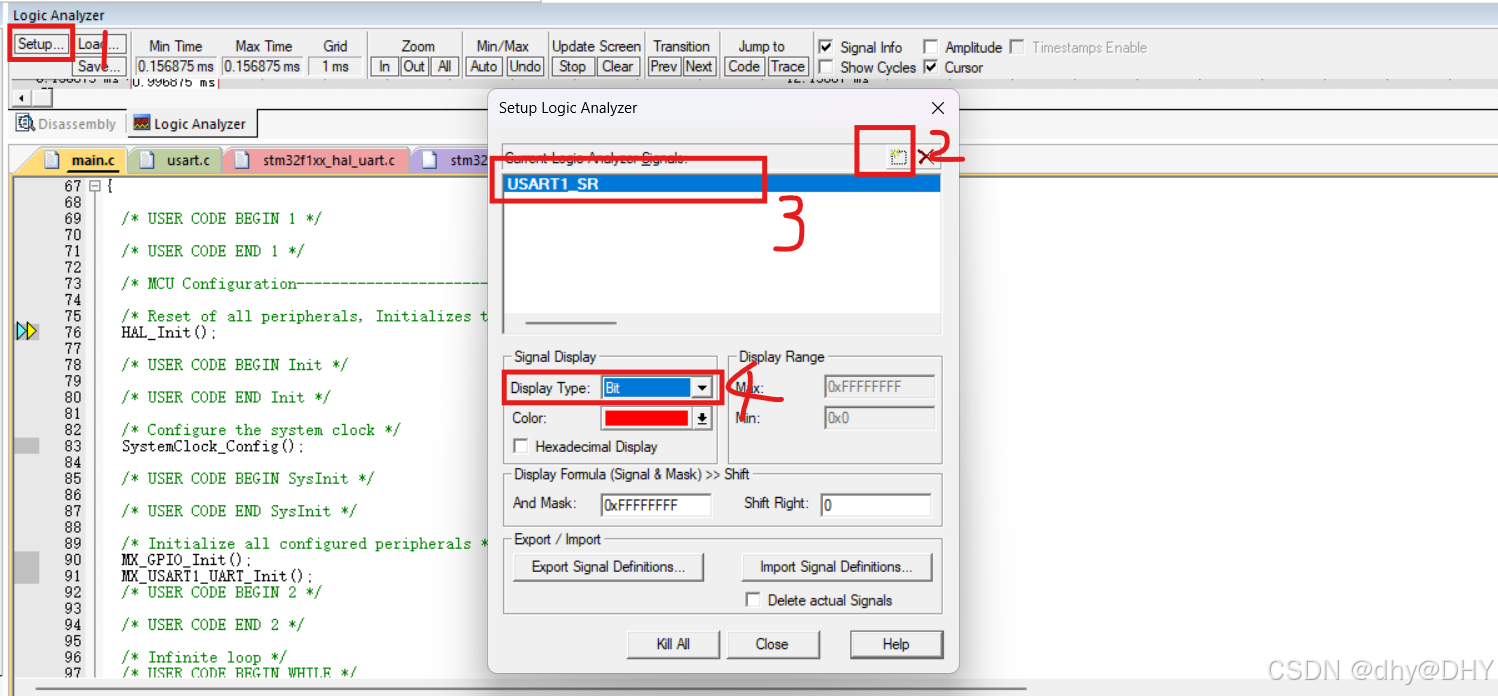The height and width of the screenshot is (696, 1498).
Task: Click the And Mask input field
Action: pyautogui.click(x=656, y=505)
